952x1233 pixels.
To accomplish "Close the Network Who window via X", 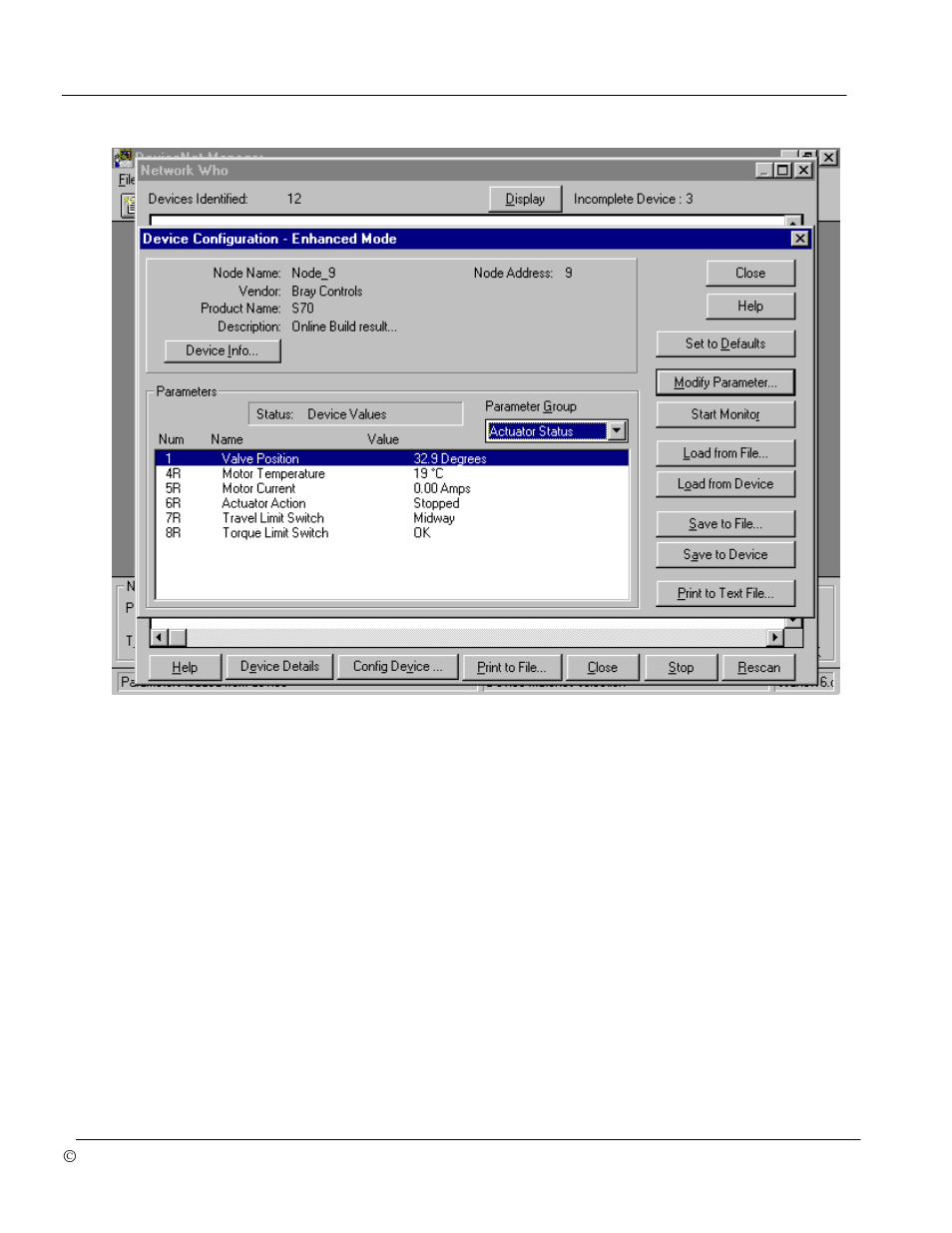I will tap(803, 171).
